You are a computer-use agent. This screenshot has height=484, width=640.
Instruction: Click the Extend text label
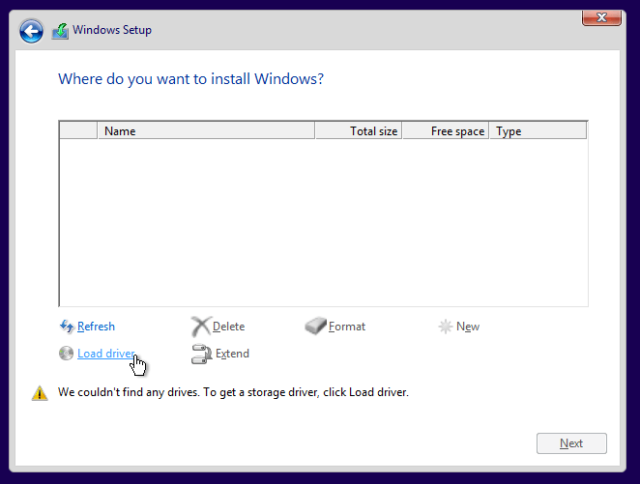(232, 353)
